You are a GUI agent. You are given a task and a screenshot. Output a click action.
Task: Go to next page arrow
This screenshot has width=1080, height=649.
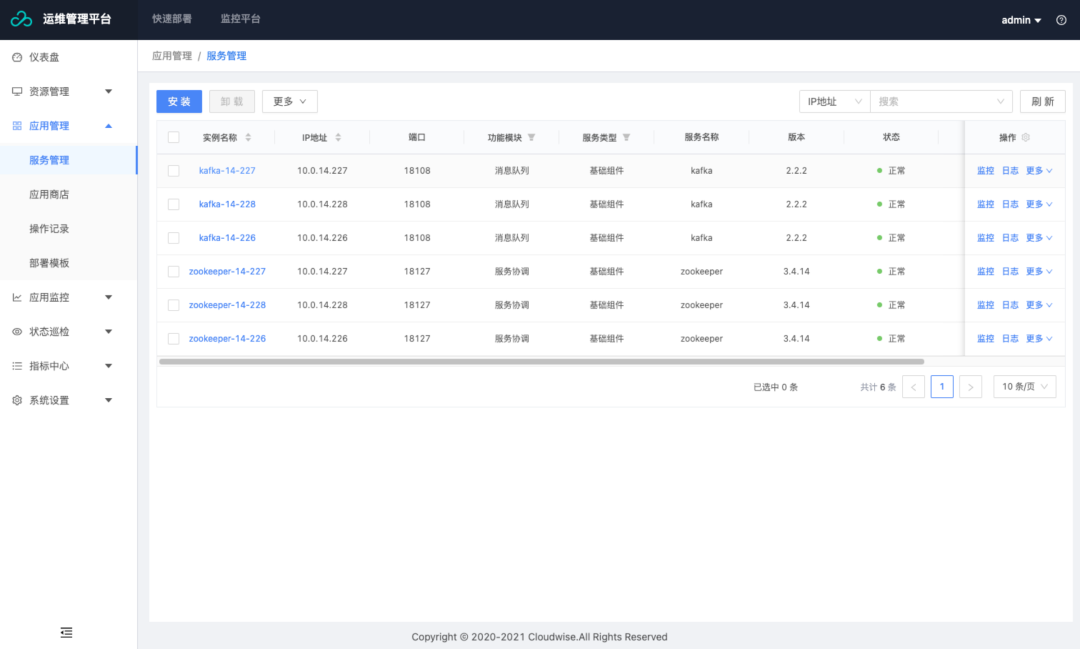pyautogui.click(x=970, y=387)
